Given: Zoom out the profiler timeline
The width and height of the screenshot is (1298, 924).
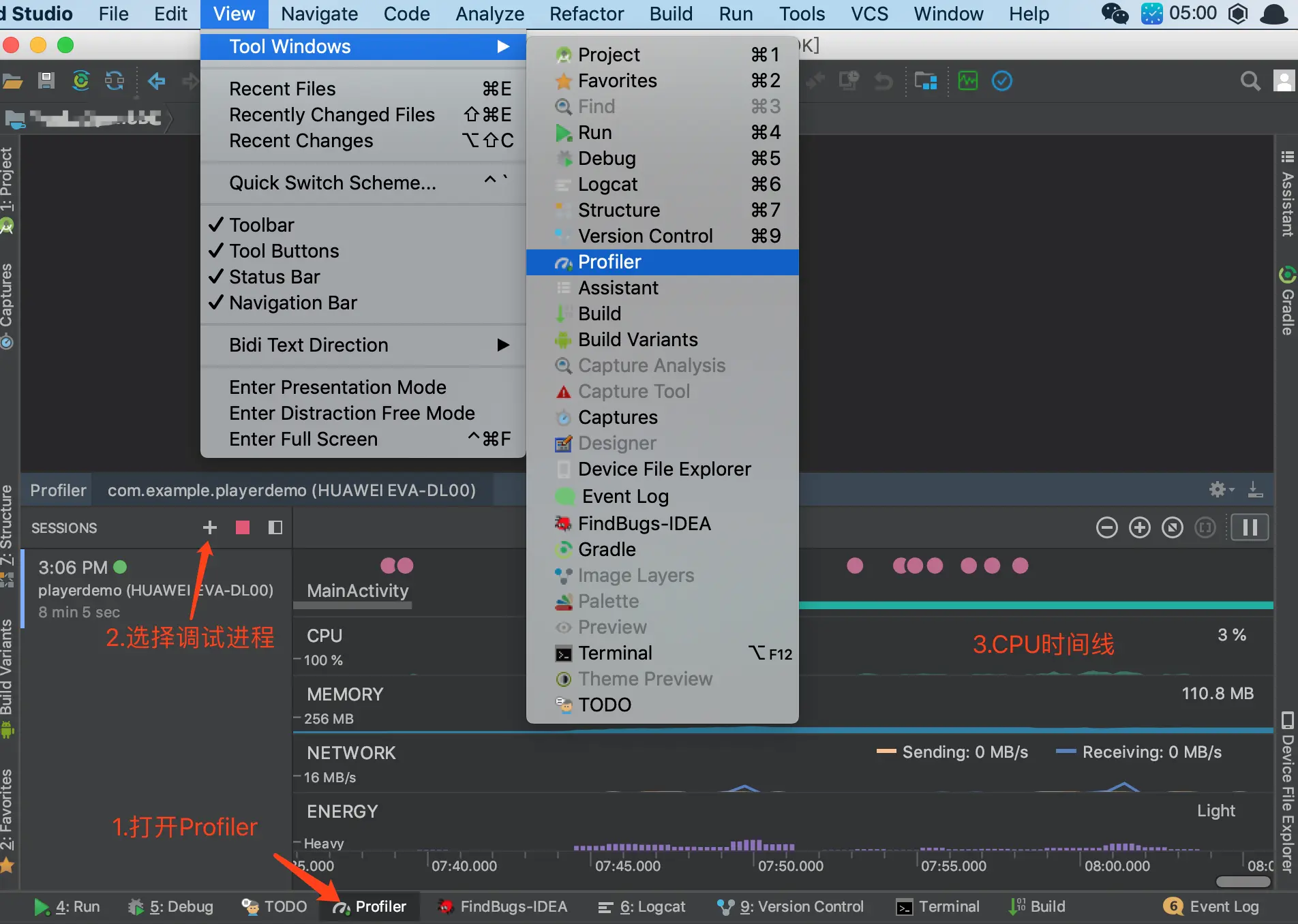Looking at the screenshot, I should pos(1107,527).
